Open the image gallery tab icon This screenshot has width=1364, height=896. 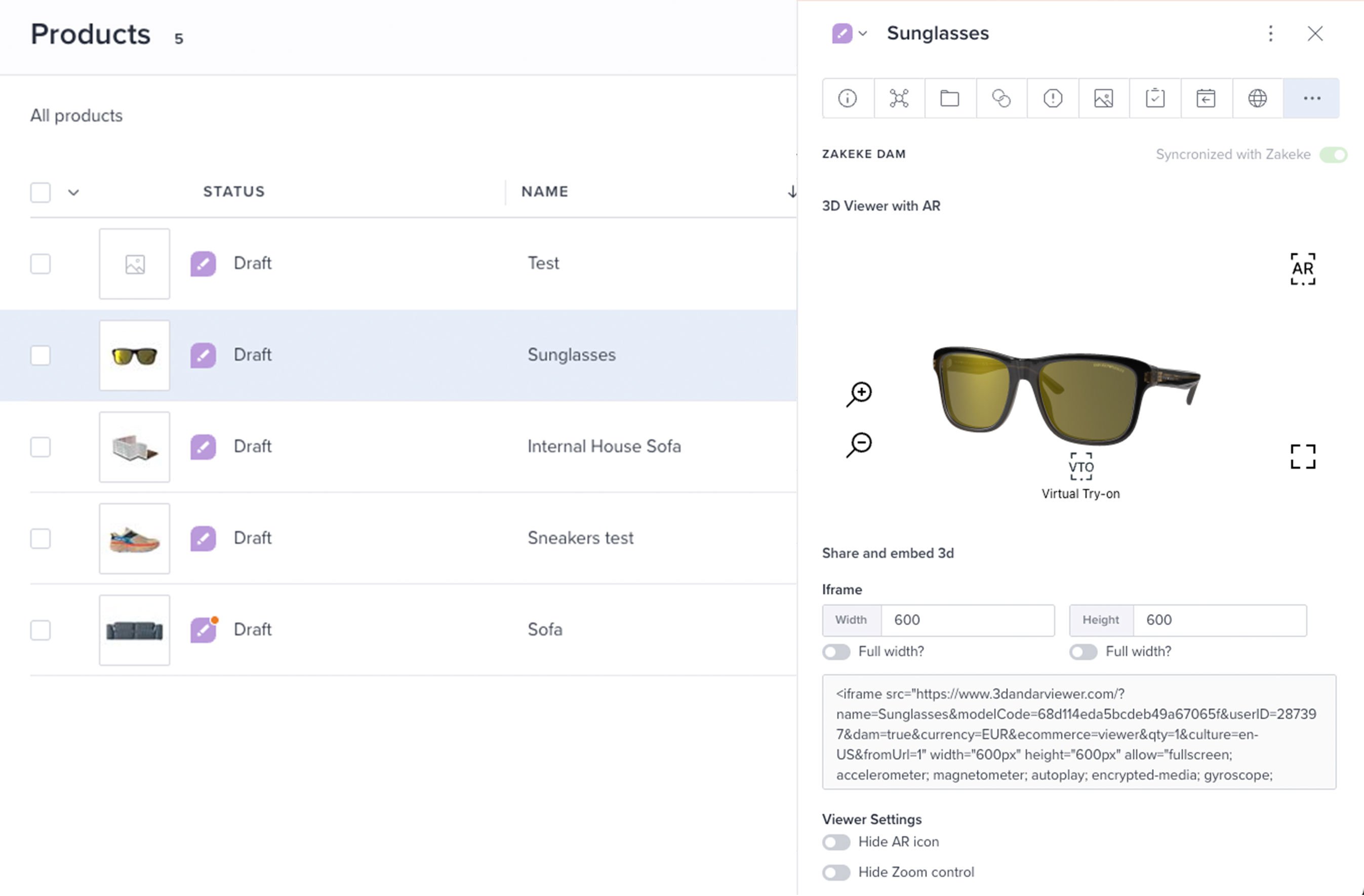1103,99
